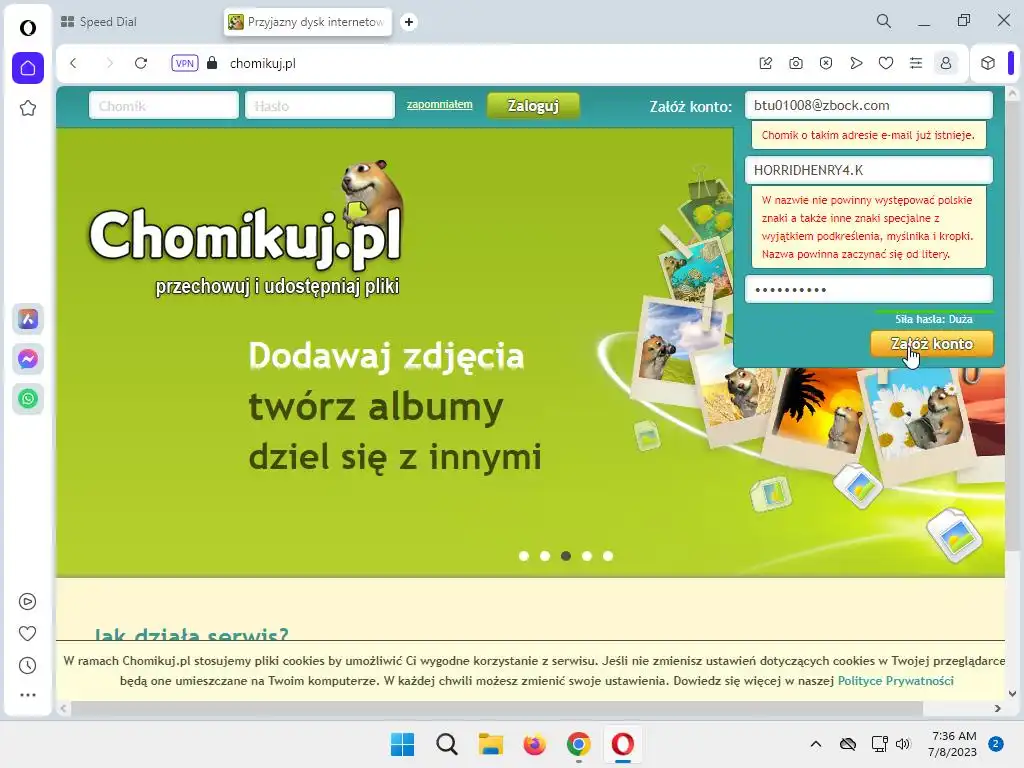Select the fourth carousel slide dot
1024x768 pixels.
coord(587,556)
